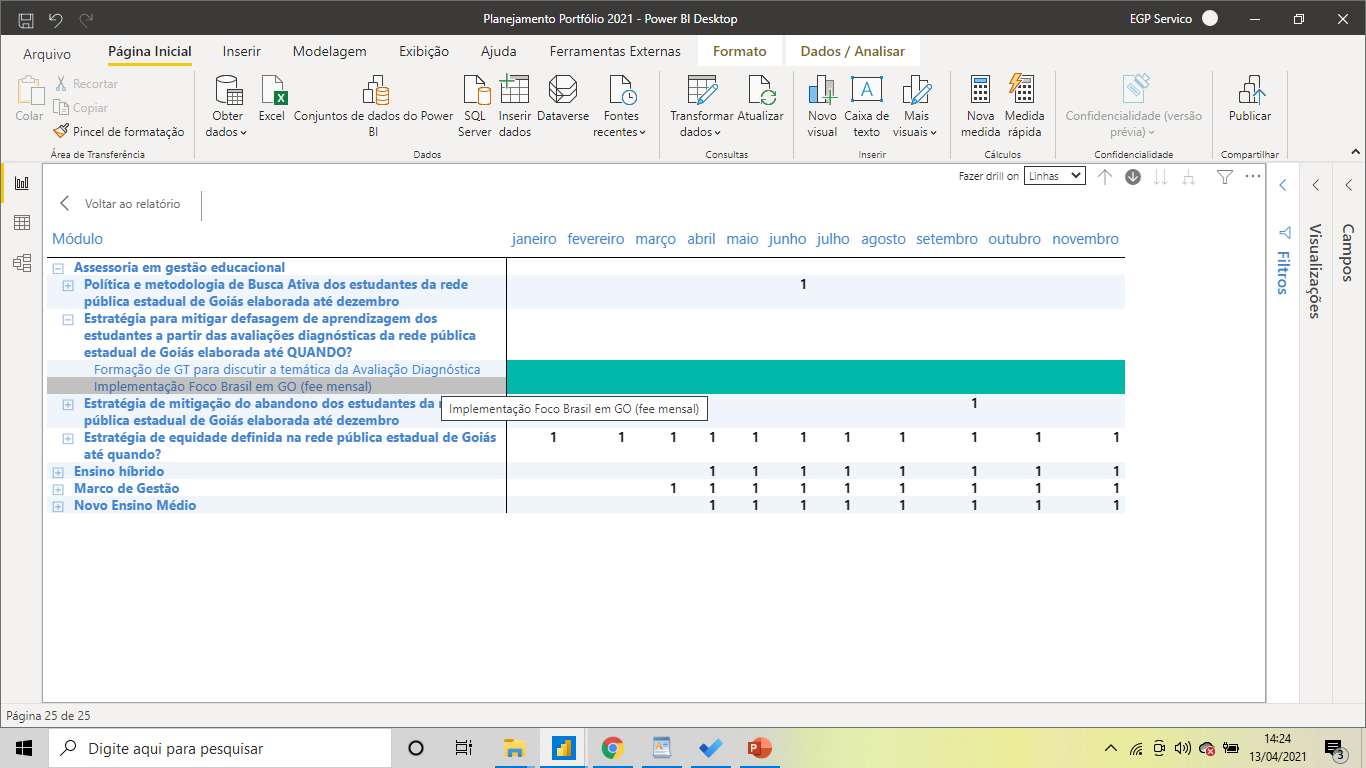The image size is (1366, 768).
Task: Open Chrome from the taskbar
Action: click(x=612, y=748)
